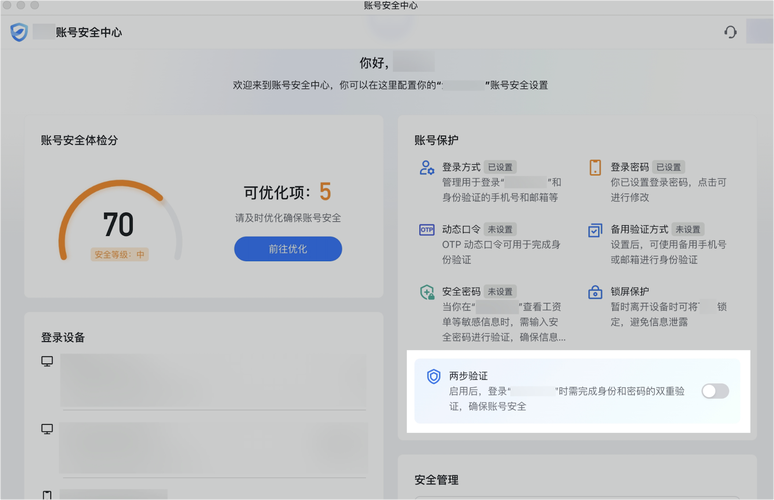Image resolution: width=774 pixels, height=500 pixels.
Task: Select the OTP 动态口令 icon
Action: [x=427, y=230]
